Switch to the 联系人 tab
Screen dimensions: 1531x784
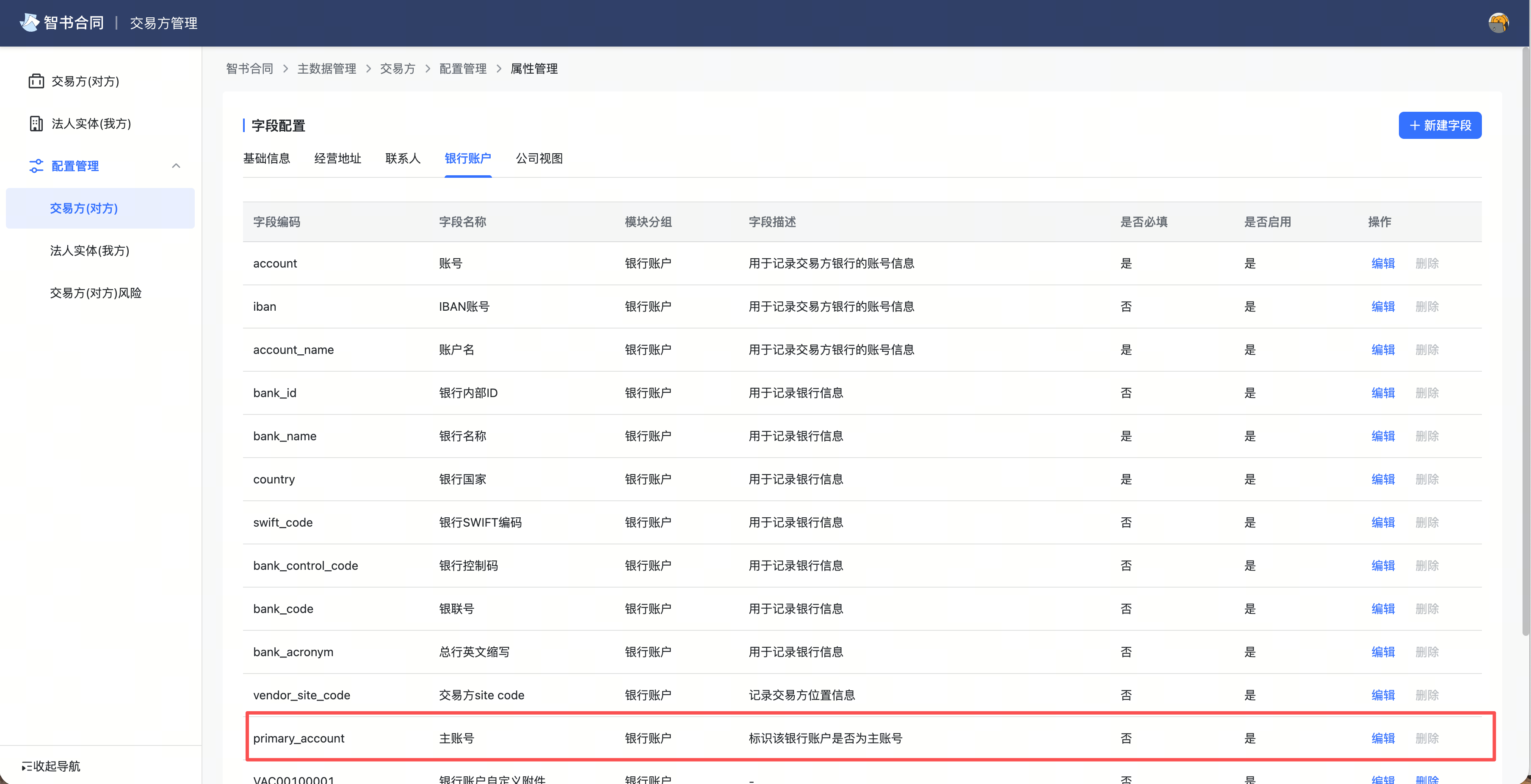pos(402,158)
